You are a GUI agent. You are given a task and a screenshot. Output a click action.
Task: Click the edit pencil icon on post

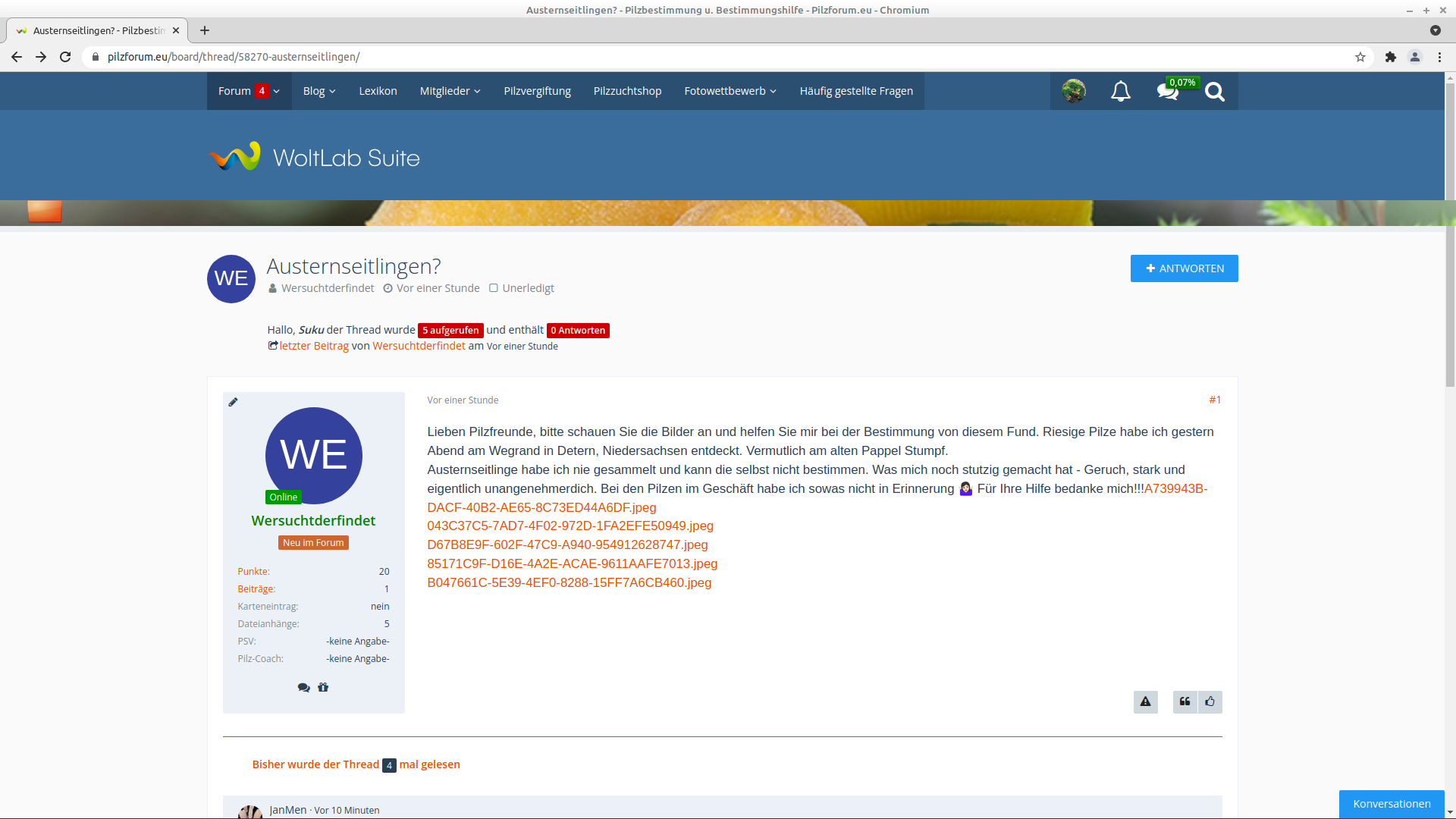click(x=233, y=402)
